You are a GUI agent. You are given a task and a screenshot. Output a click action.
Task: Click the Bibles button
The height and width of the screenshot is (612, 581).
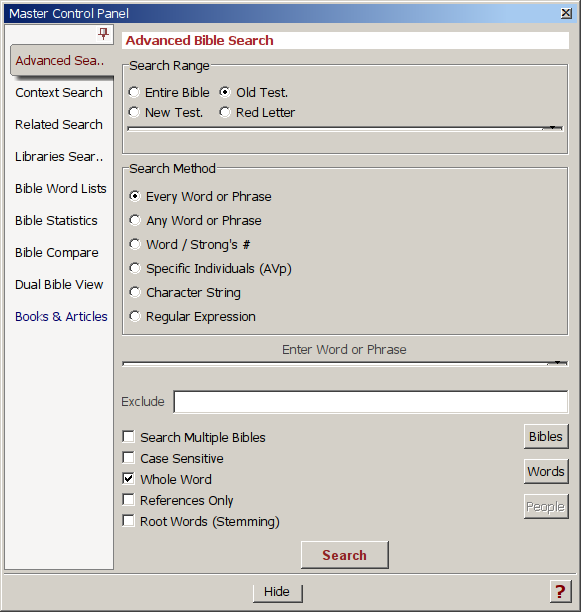coord(546,436)
